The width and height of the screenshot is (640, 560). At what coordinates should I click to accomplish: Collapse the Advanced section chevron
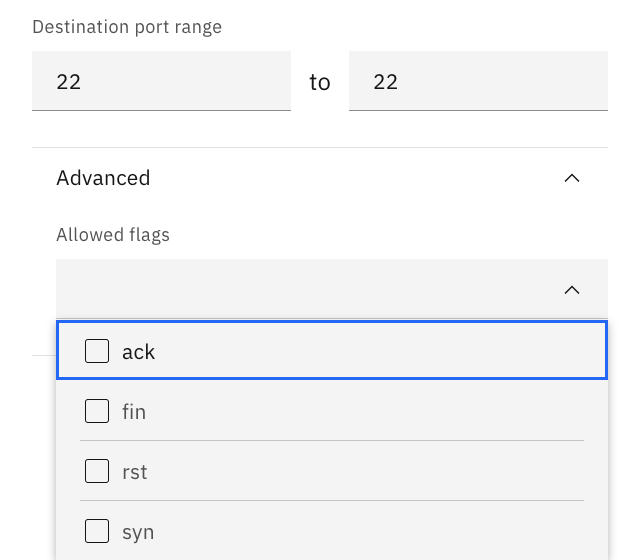(572, 178)
